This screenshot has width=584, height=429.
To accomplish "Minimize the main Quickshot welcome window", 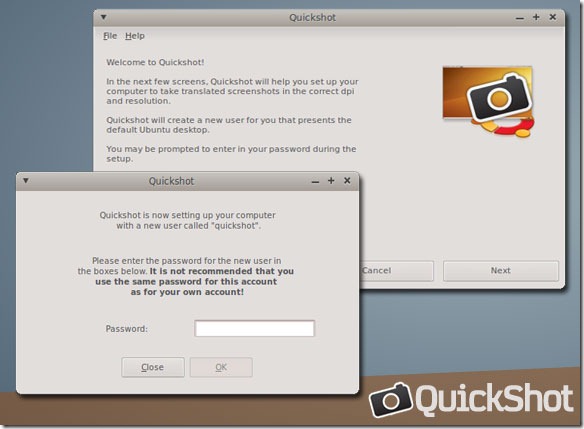I will pyautogui.click(x=520, y=18).
